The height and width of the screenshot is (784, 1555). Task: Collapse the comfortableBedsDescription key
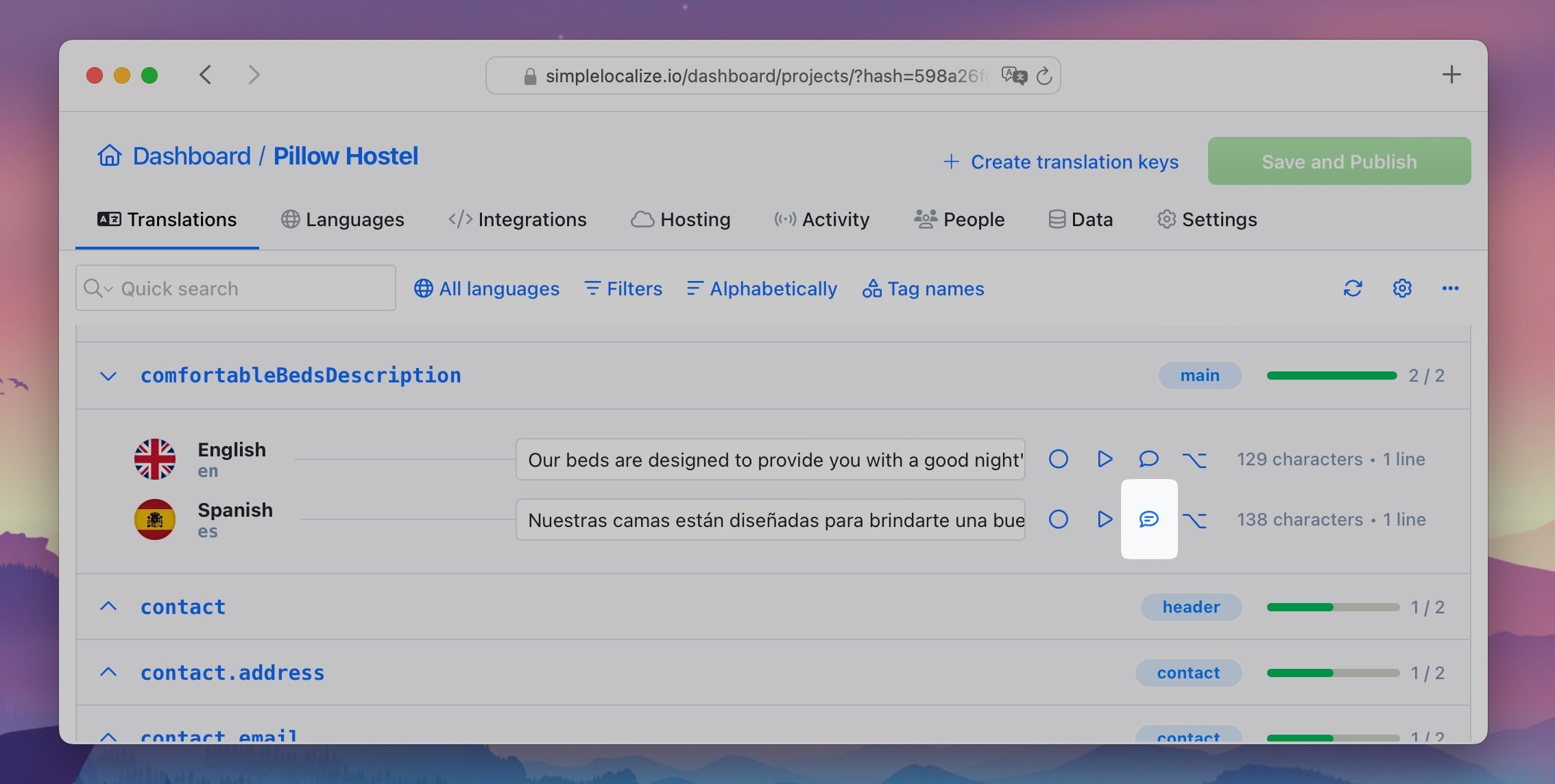[x=108, y=376]
